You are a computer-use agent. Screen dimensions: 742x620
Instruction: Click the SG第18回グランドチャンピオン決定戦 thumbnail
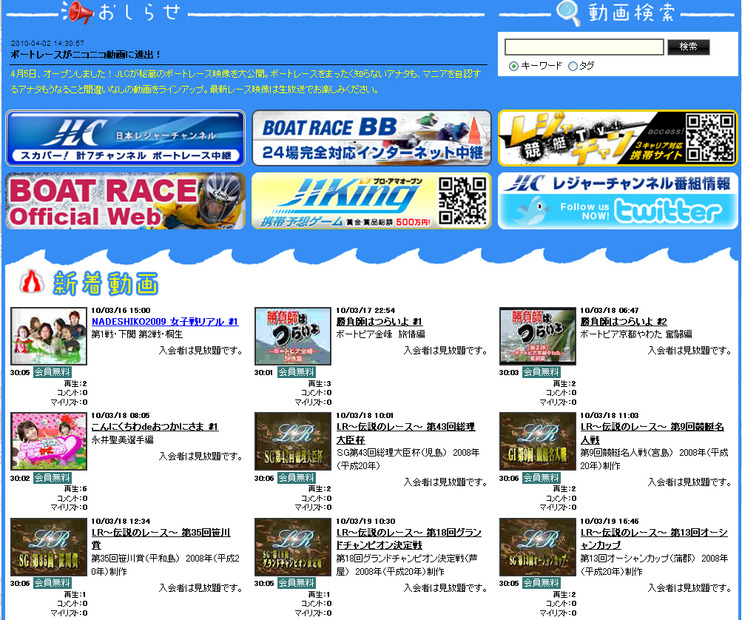(293, 547)
